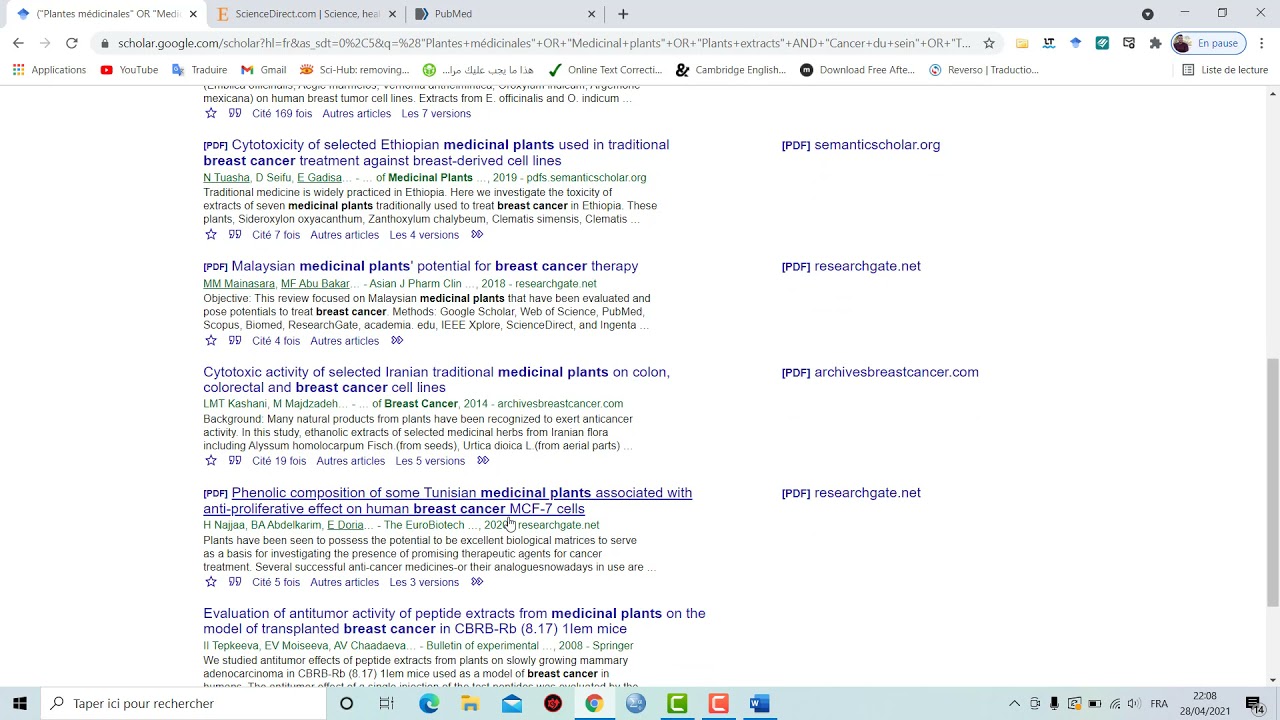Screen dimensions: 1280x720
Task: Bookmark this page with the address bar star
Action: click(x=989, y=43)
